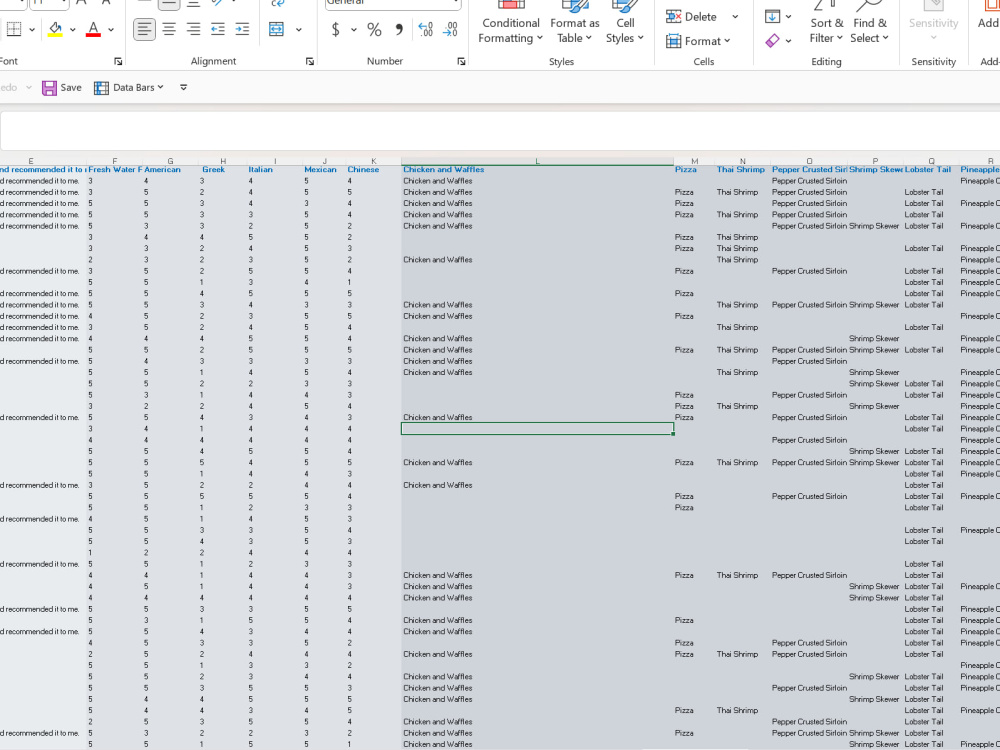Click the Merge & Center icon
This screenshot has height=750, width=1000.
coord(276,29)
